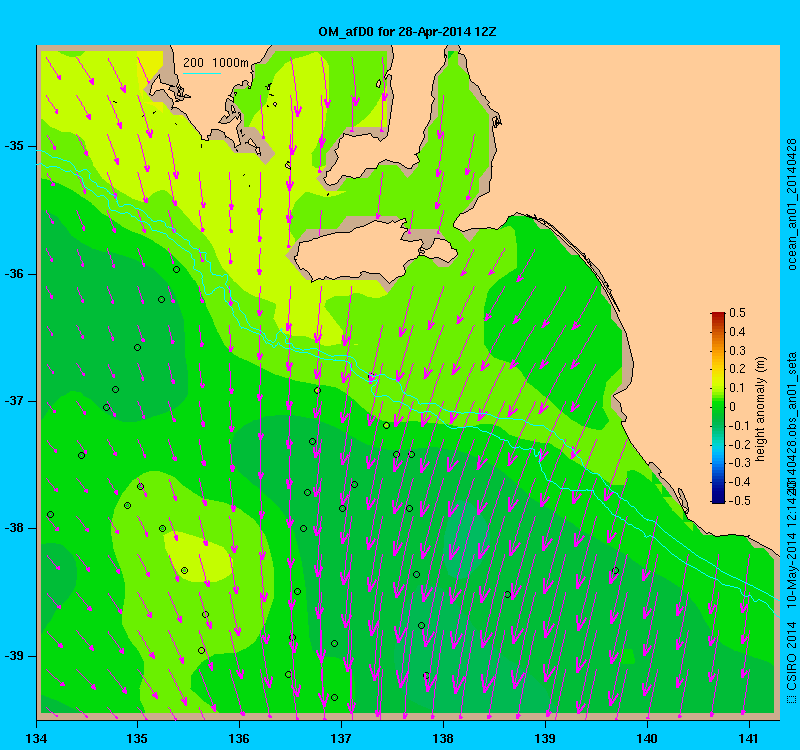Click the '200 1000m' isobath legend label
The width and height of the screenshot is (800, 750).
point(216,63)
